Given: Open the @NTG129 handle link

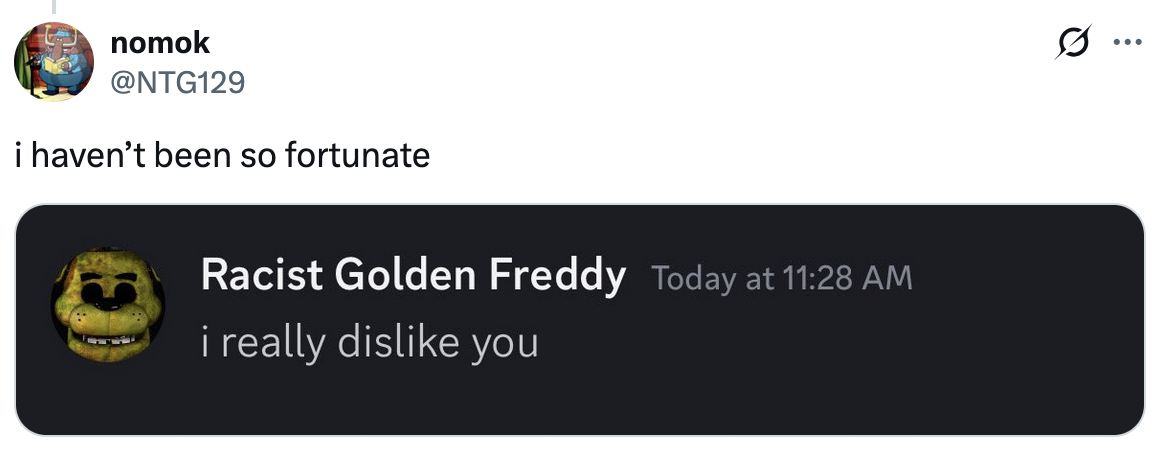Looking at the screenshot, I should tap(177, 79).
